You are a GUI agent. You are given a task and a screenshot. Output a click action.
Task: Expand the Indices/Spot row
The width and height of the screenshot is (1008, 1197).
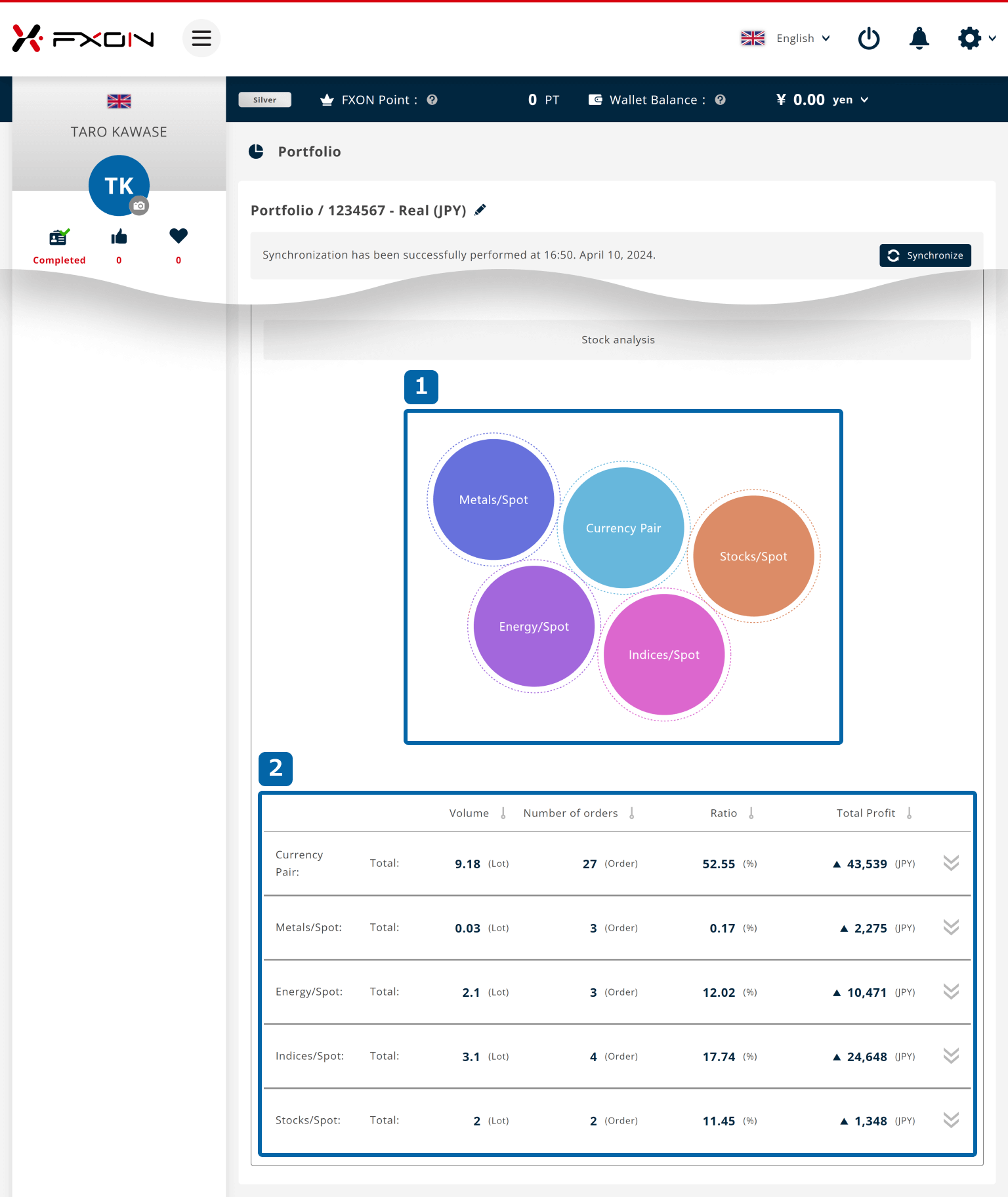pyautogui.click(x=951, y=1056)
